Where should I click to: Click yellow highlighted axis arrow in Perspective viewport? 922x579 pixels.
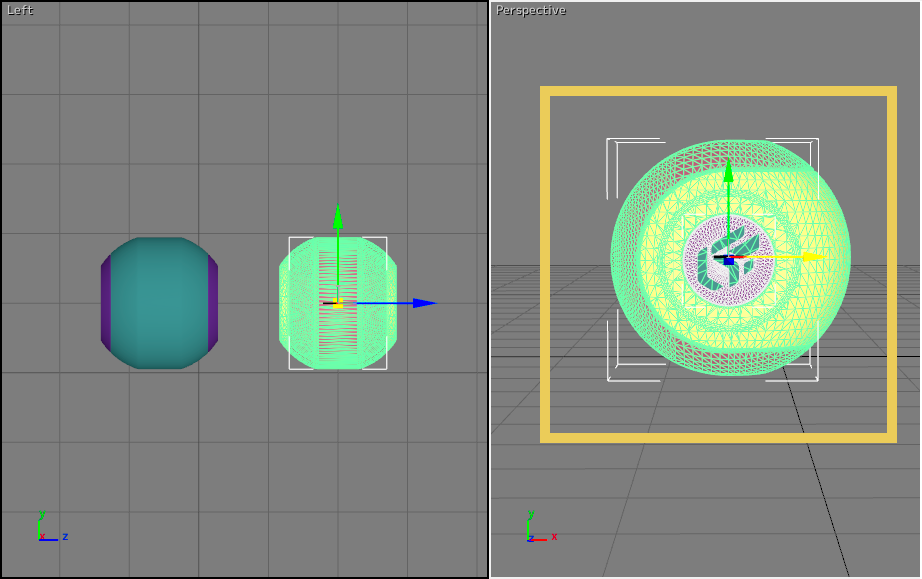tap(812, 257)
